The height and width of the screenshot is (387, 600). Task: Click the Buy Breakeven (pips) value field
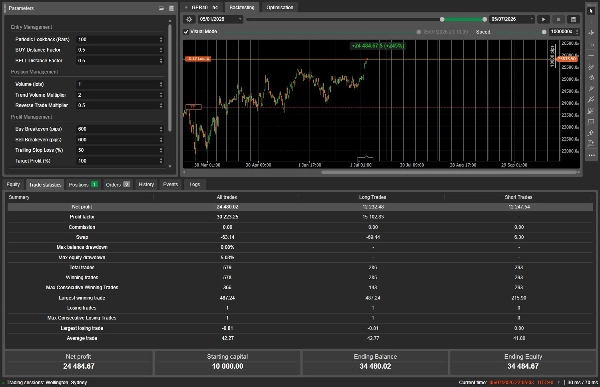(120, 129)
